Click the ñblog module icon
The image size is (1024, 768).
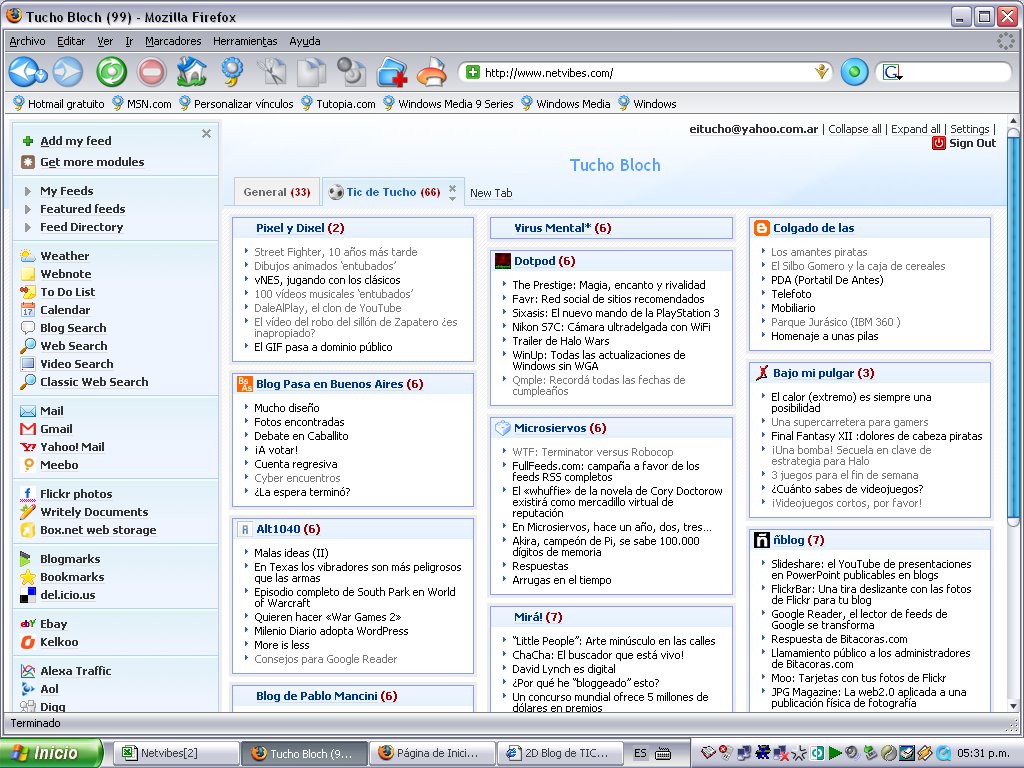pos(761,540)
